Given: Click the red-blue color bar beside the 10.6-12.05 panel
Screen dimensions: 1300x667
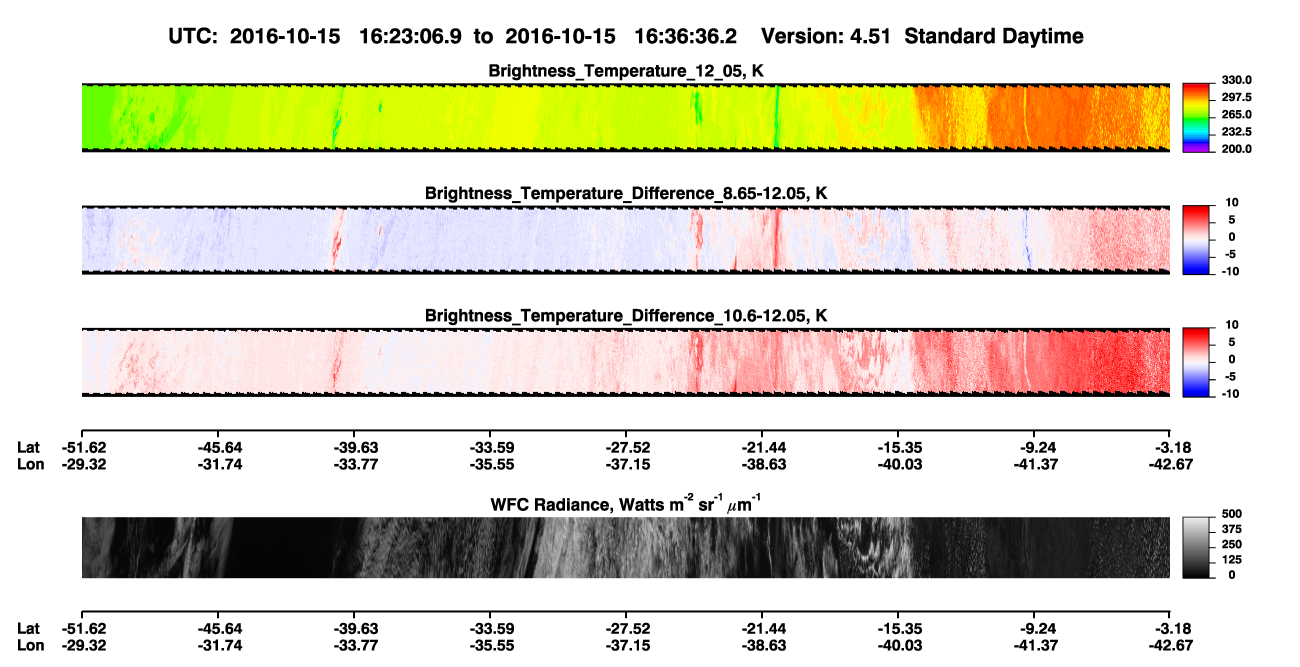Looking at the screenshot, I should click(1196, 362).
